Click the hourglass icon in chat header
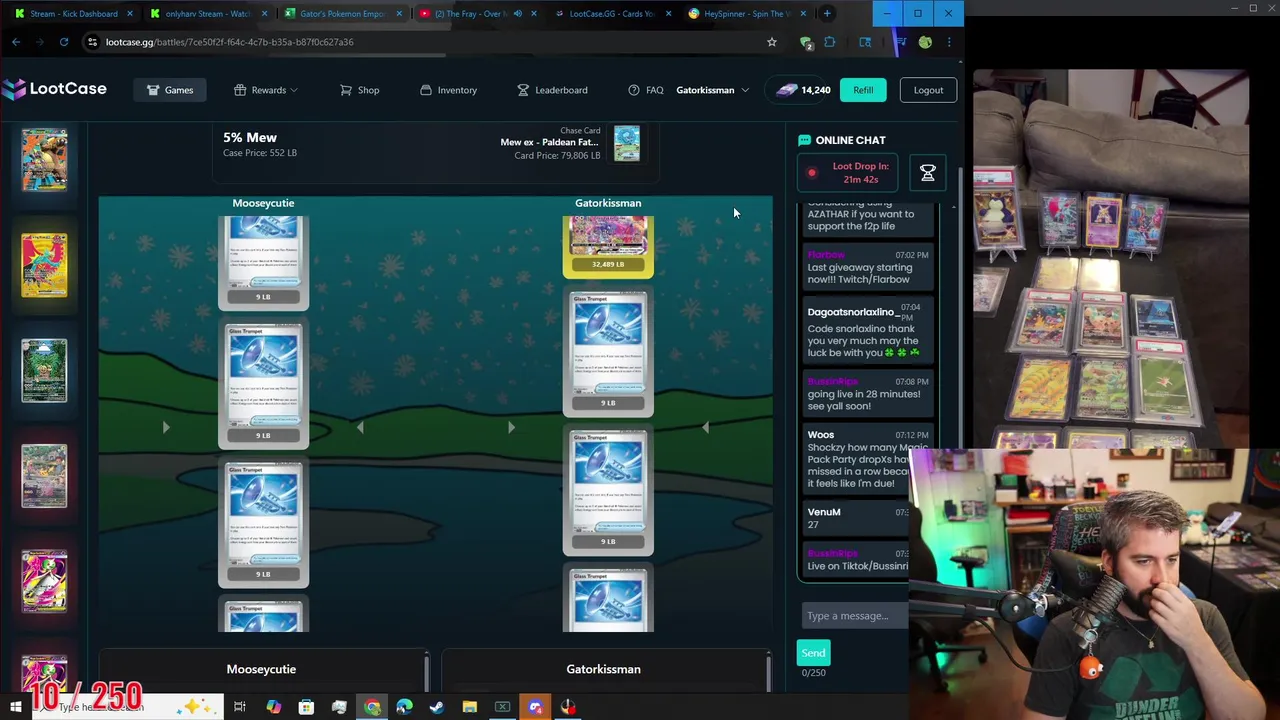1280x720 pixels. pyautogui.click(x=927, y=173)
